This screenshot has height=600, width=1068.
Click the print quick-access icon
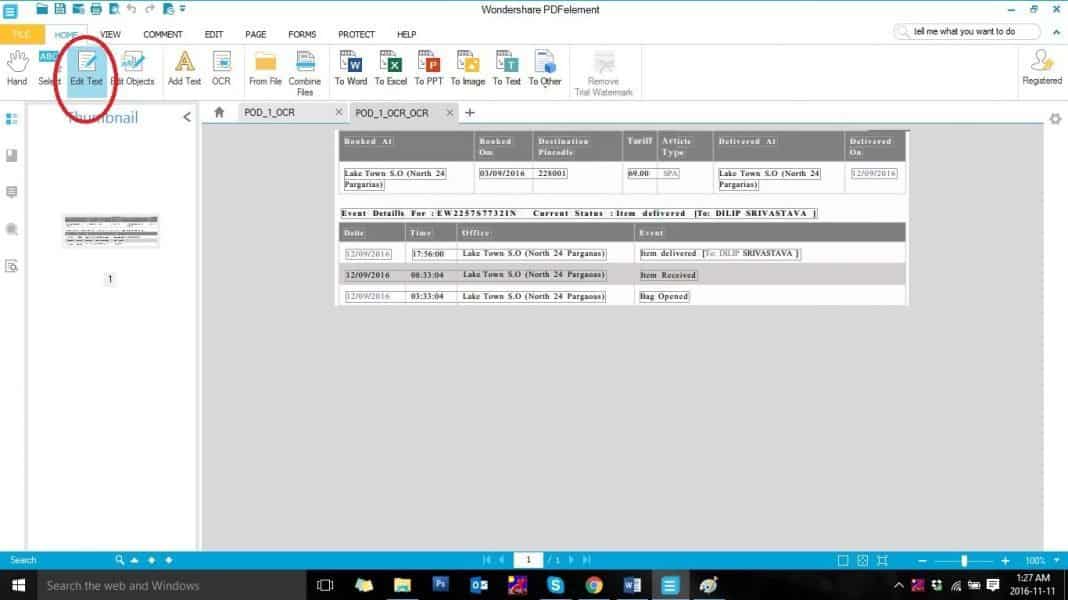[96, 9]
